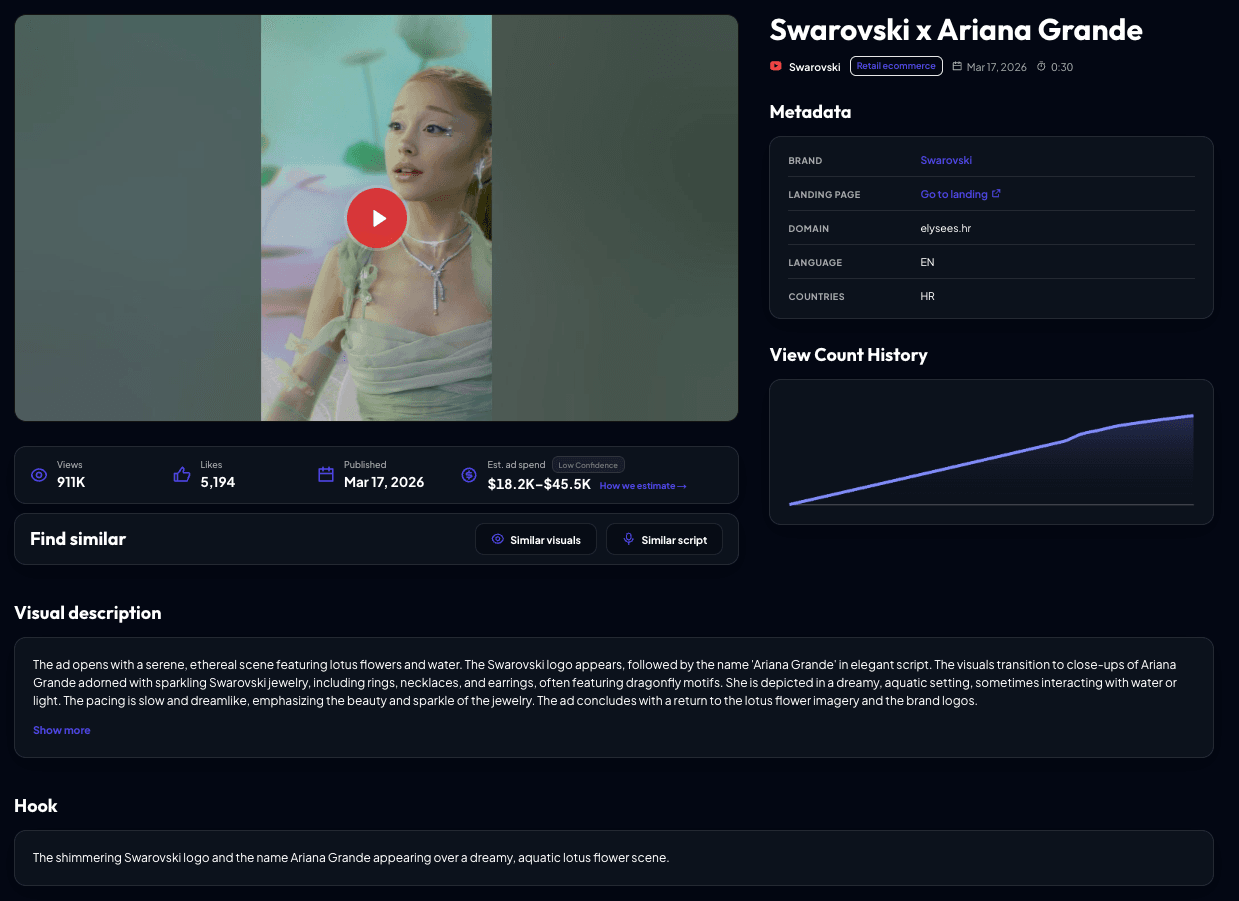
Task: Find ads with Similar visuals
Action: coord(536,540)
